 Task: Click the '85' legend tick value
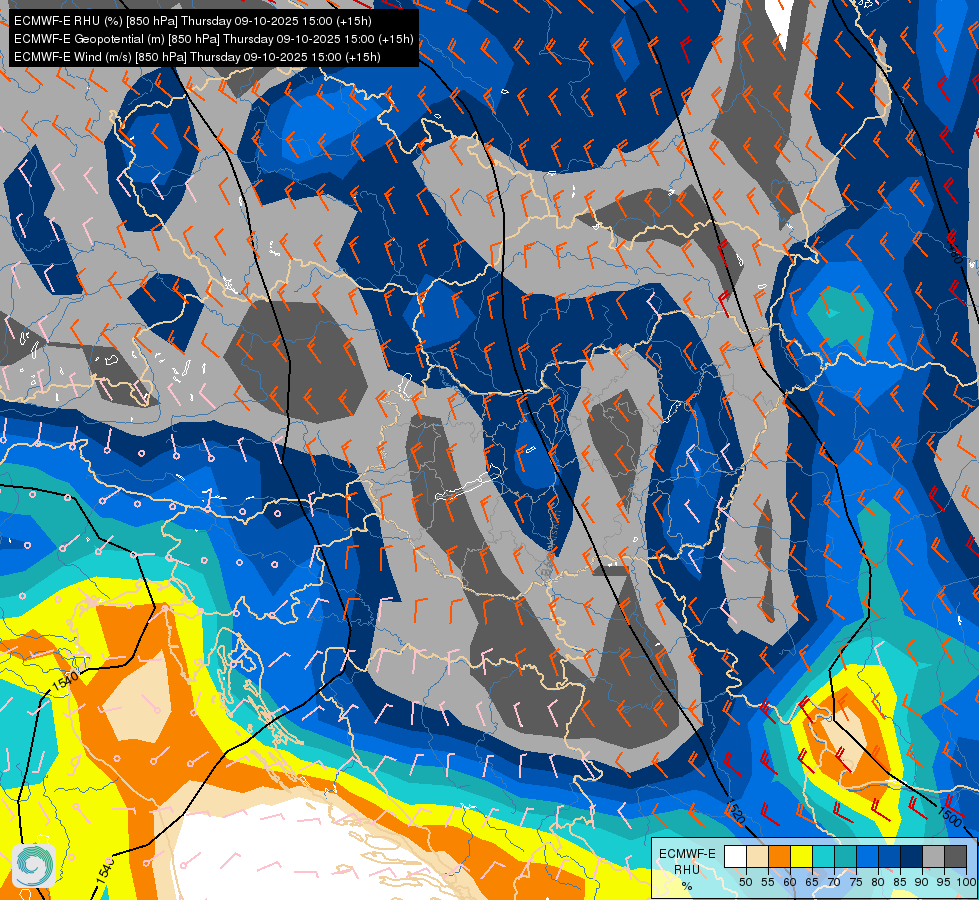click(x=900, y=882)
